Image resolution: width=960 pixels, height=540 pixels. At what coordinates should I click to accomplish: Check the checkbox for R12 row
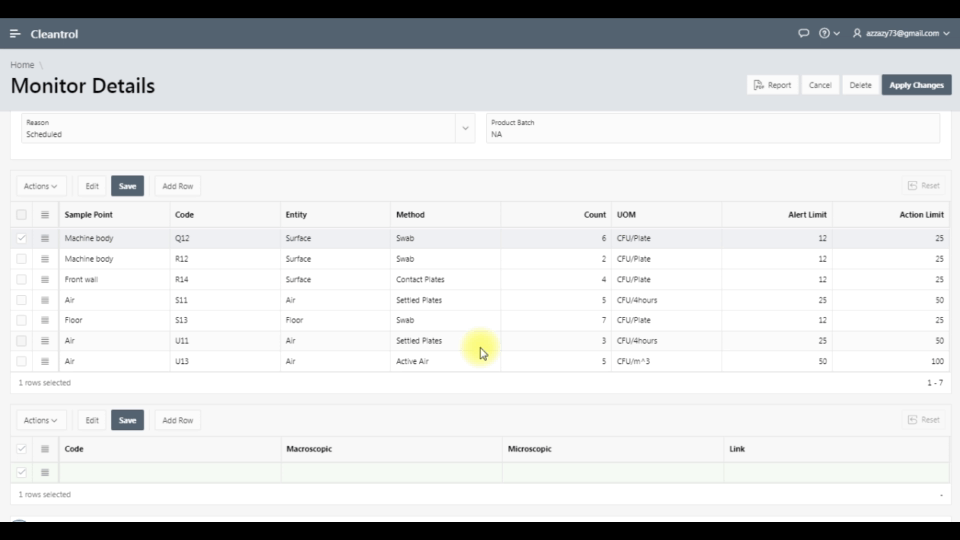pyautogui.click(x=21, y=259)
